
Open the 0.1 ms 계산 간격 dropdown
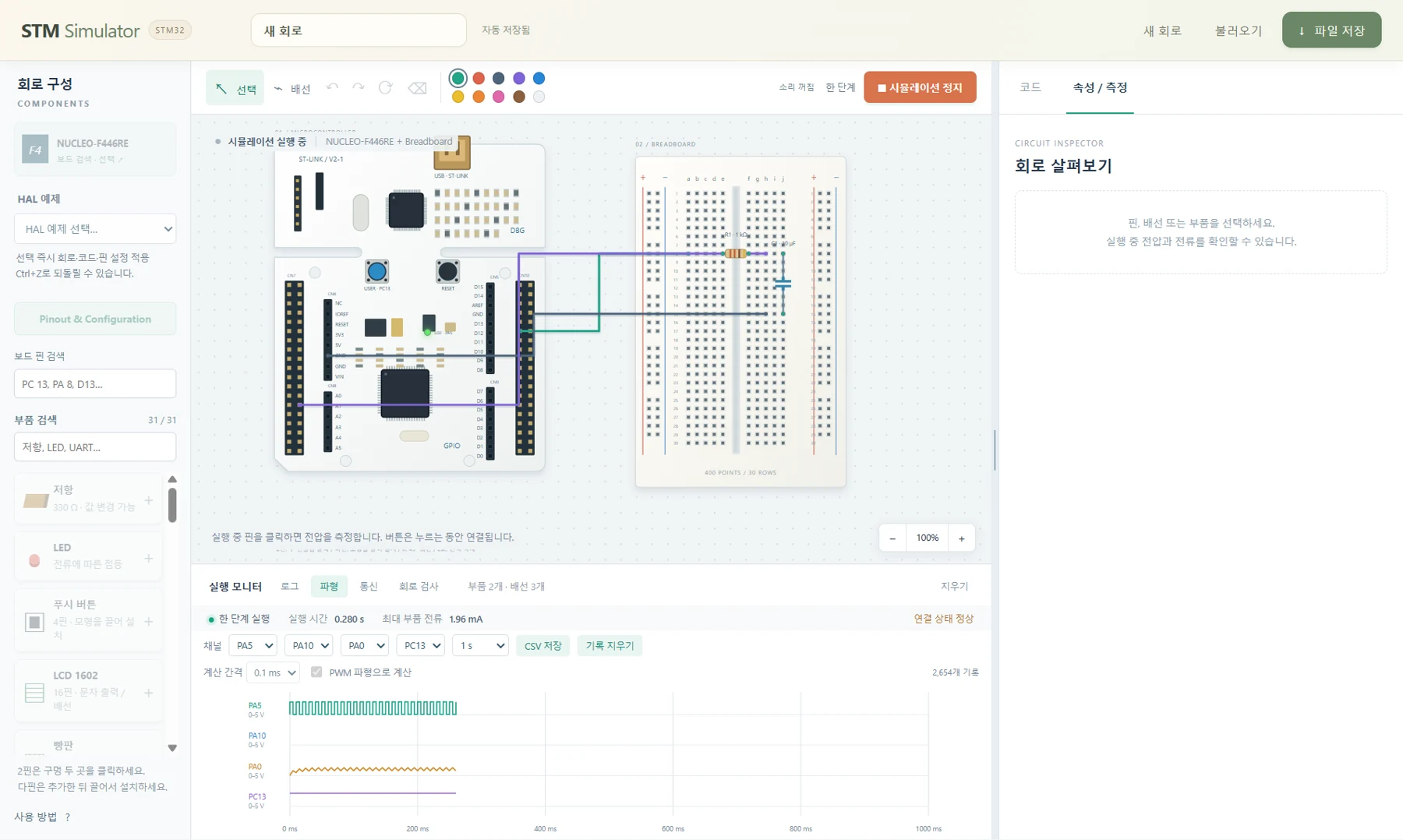[x=274, y=672]
